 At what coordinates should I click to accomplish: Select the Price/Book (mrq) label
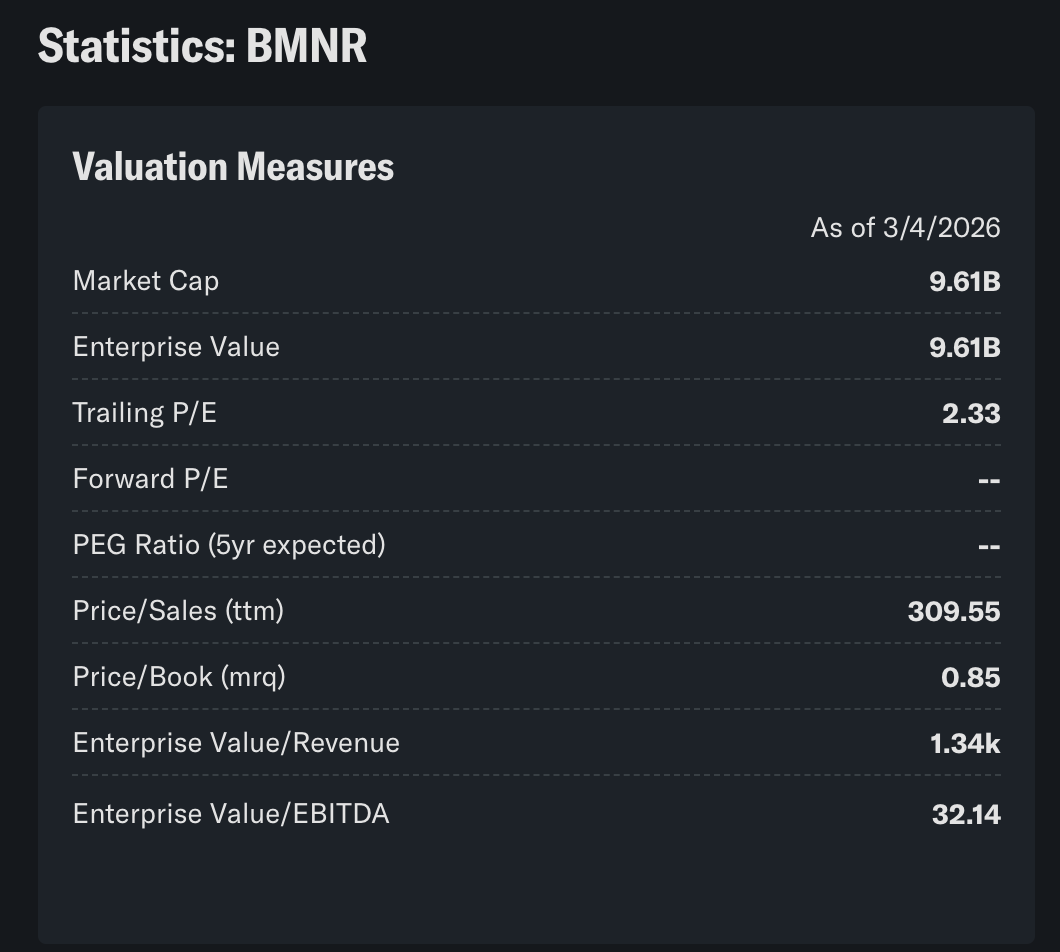coord(177,677)
